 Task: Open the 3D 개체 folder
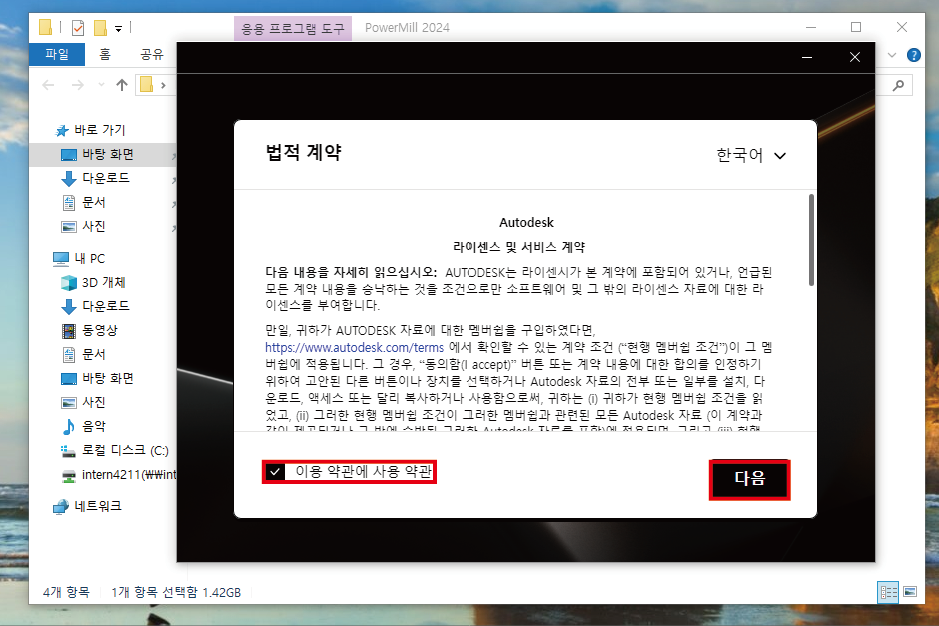pos(93,283)
